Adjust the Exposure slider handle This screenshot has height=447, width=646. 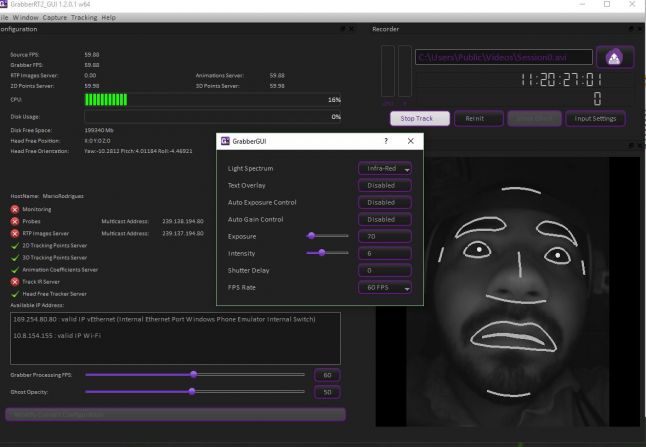(311, 236)
